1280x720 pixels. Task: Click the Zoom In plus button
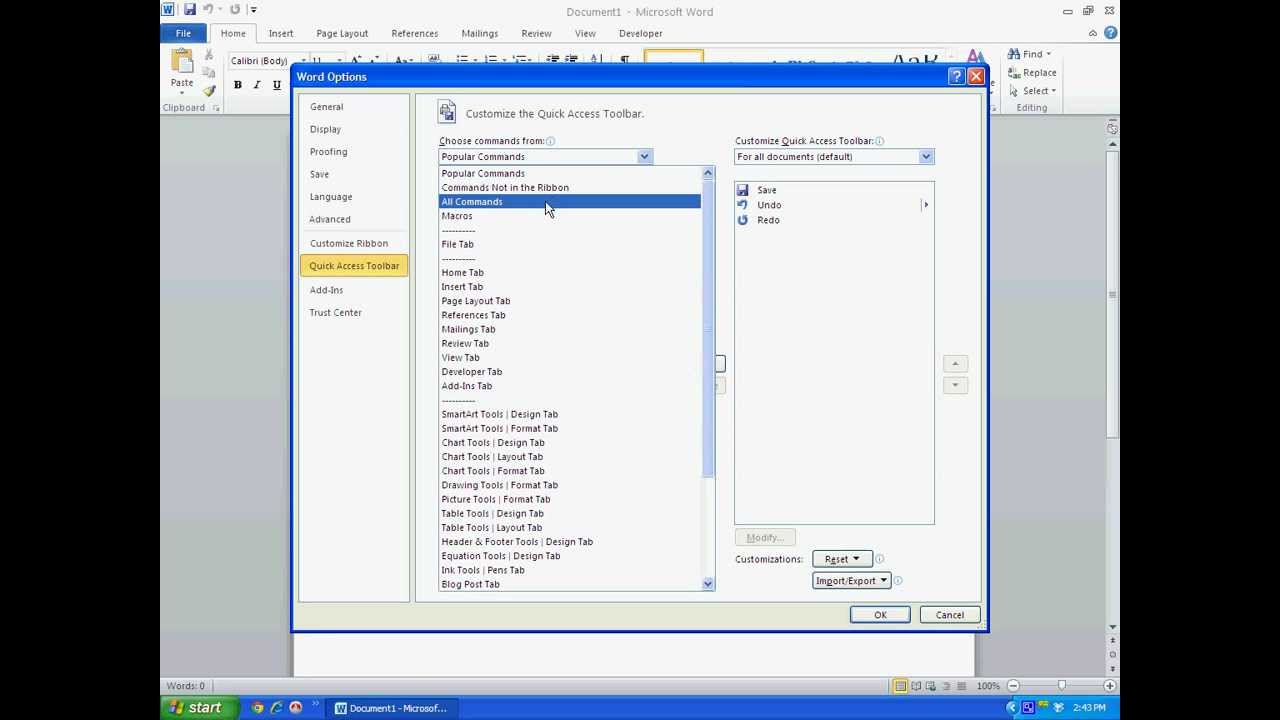point(1110,686)
